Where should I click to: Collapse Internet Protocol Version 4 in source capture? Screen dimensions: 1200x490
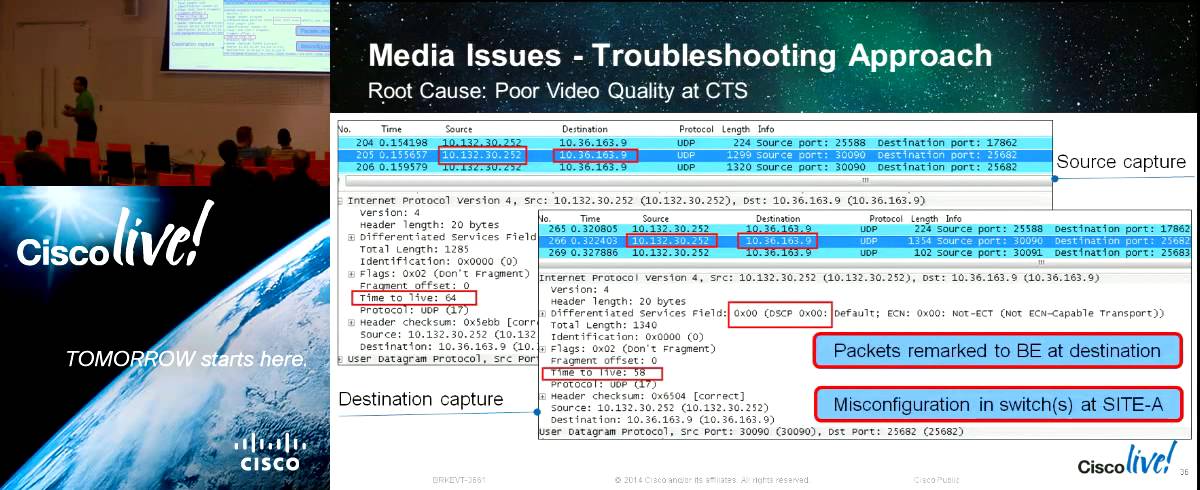(x=342, y=201)
